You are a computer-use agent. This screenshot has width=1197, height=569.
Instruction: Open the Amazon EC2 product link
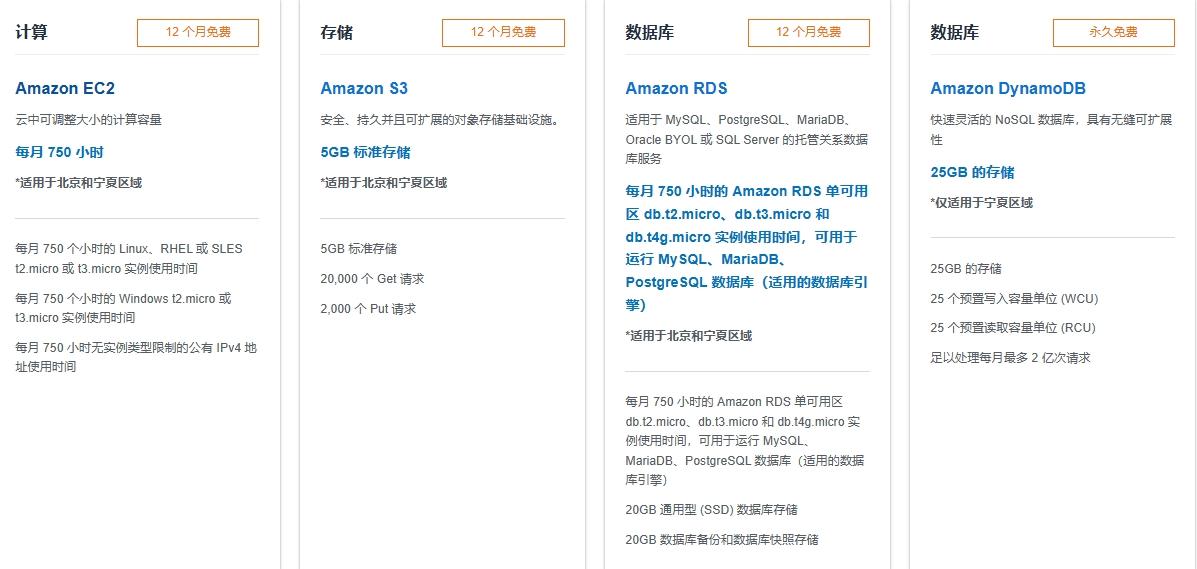point(65,88)
